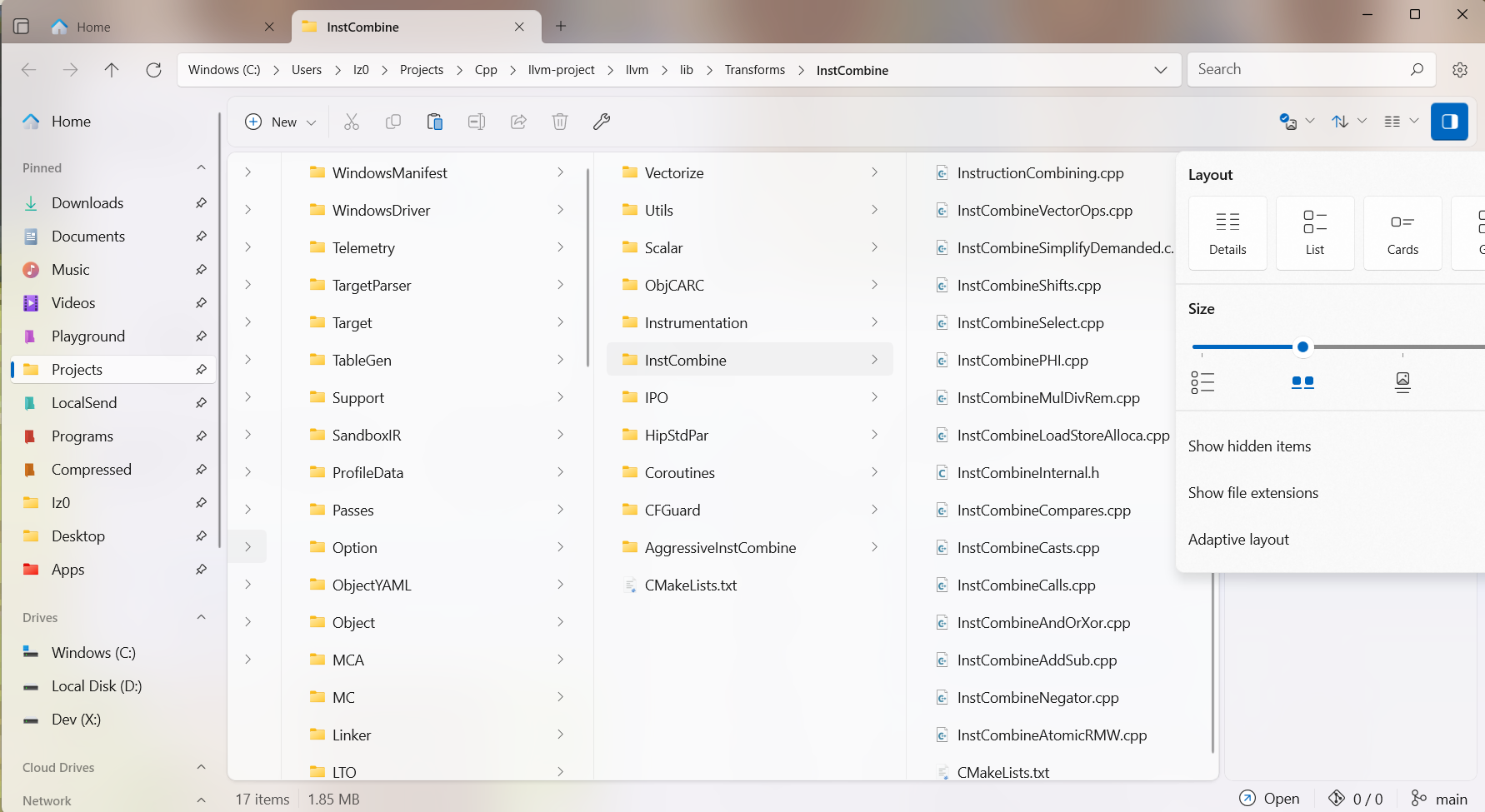1485x812 pixels.
Task: Navigate back to the previous folder
Action: [29, 70]
